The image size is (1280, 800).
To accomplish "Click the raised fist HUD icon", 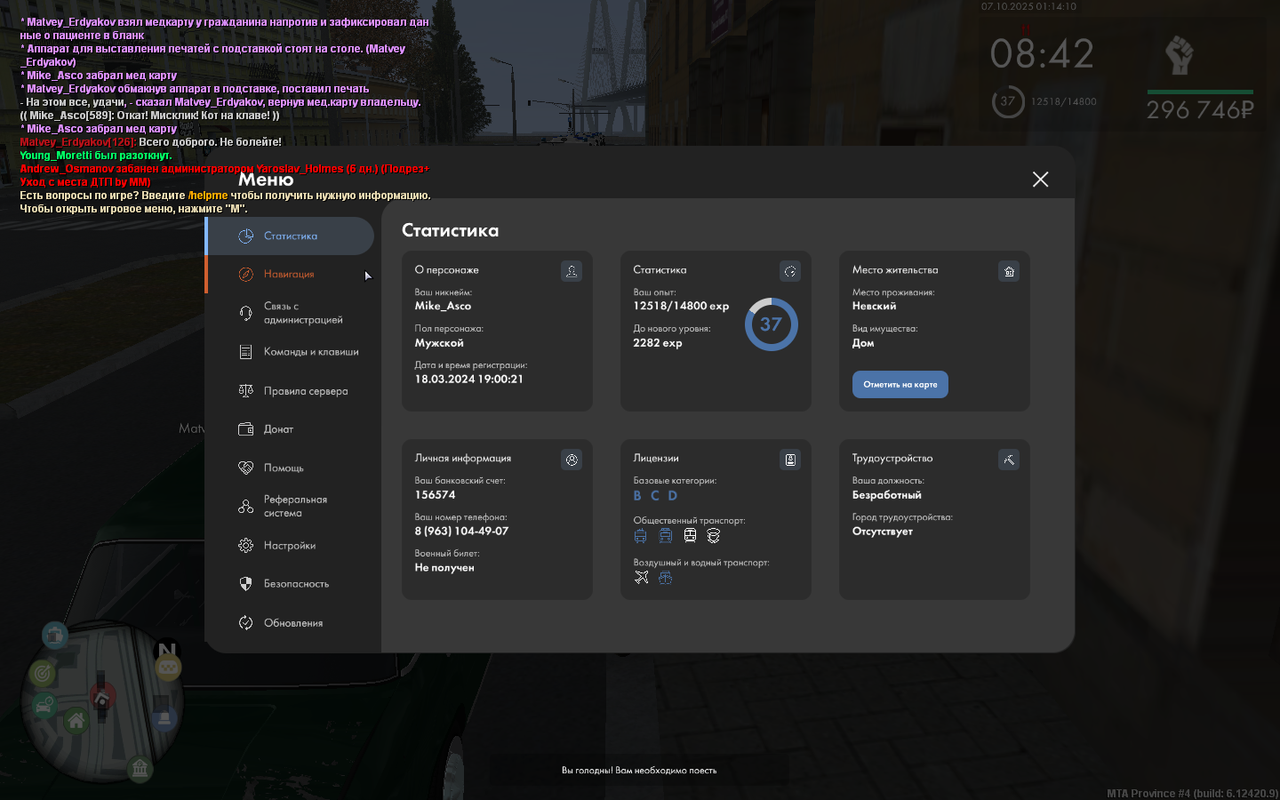I will [1180, 55].
